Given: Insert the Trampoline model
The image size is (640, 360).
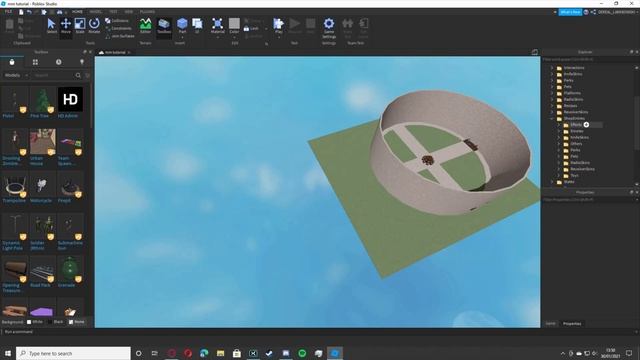Looking at the screenshot, I should coord(15,187).
